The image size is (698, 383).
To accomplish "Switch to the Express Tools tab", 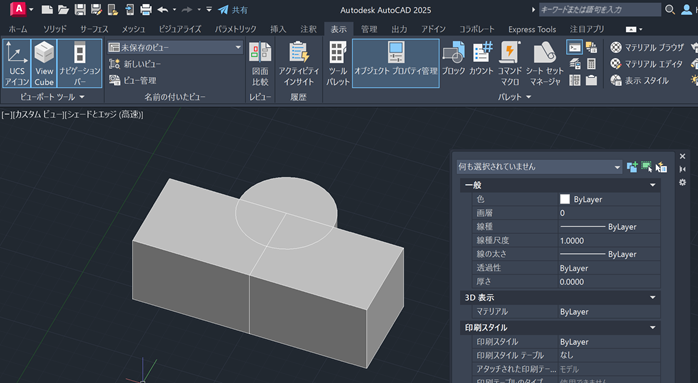I will (532, 29).
